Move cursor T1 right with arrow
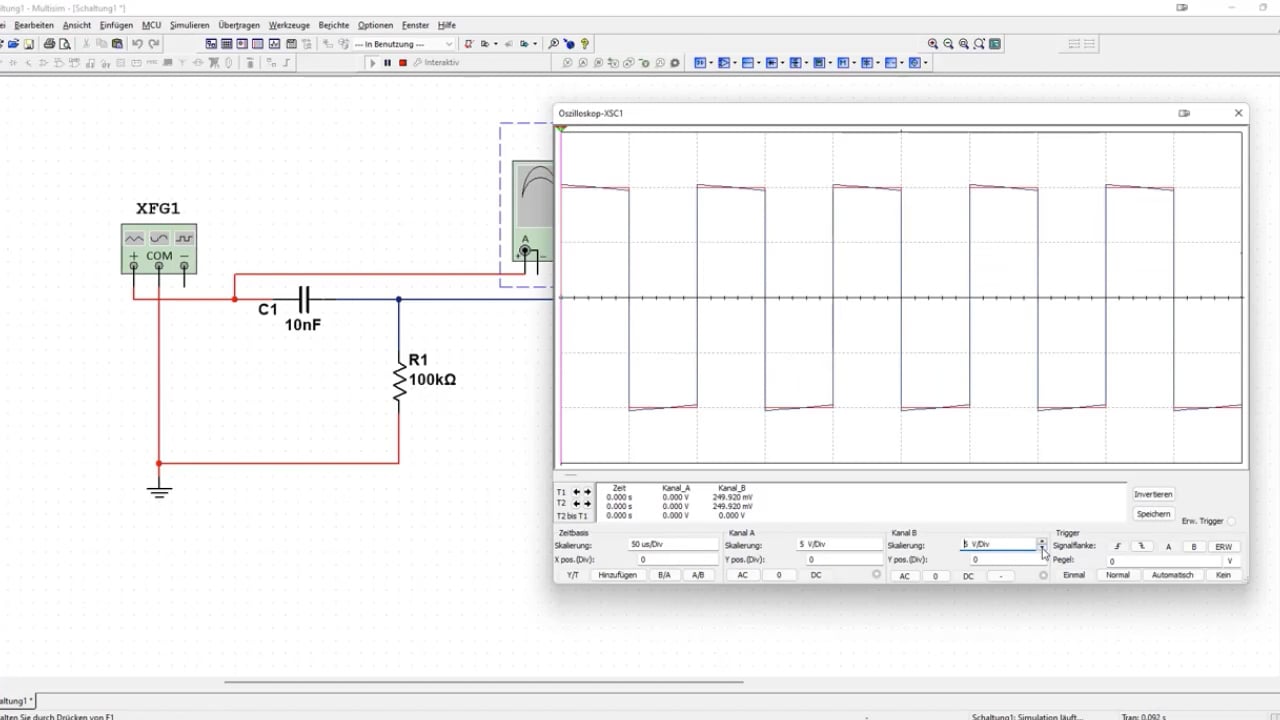Screen dimensions: 1280x720 588,492
